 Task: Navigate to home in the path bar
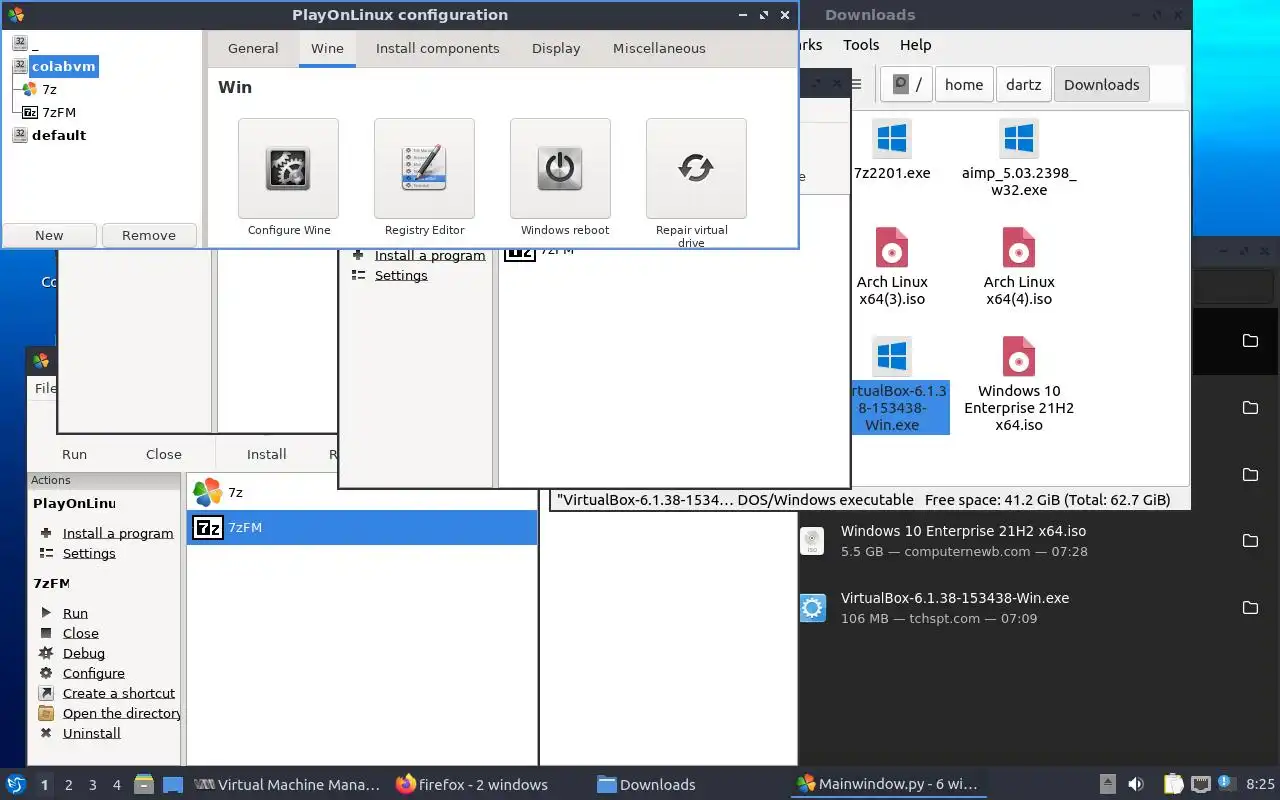[x=964, y=85]
